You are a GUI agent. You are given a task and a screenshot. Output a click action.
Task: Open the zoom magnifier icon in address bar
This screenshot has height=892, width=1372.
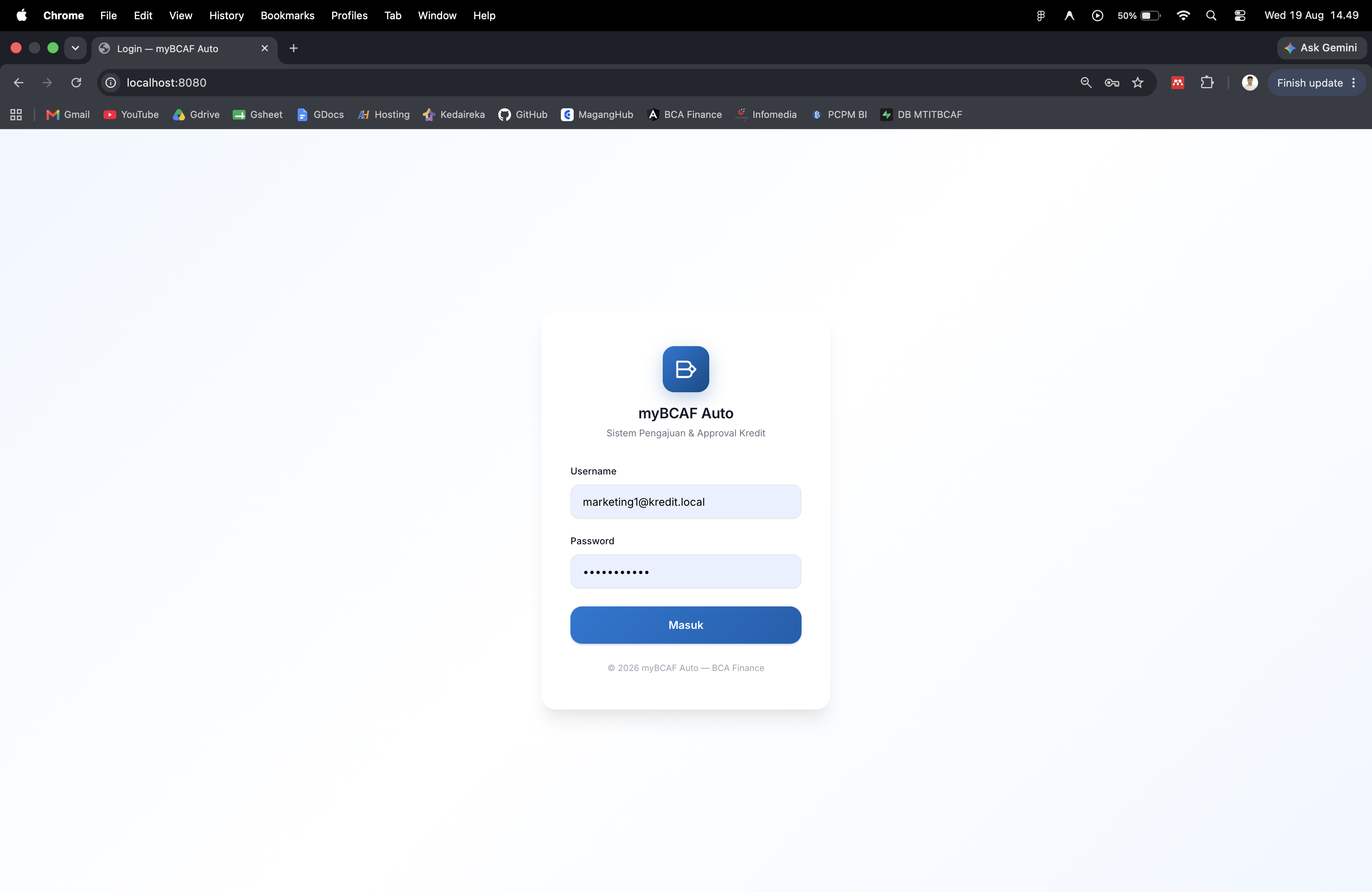(x=1086, y=82)
